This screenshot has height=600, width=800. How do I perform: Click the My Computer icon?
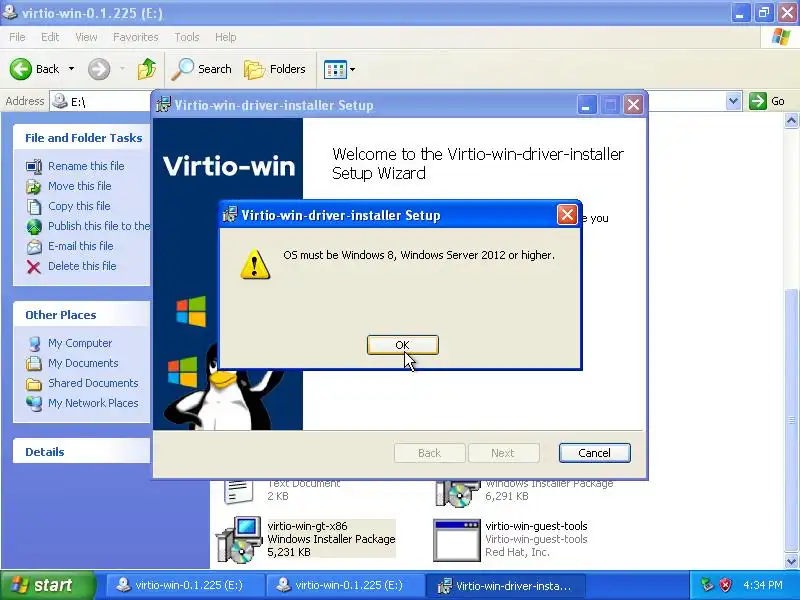34,343
